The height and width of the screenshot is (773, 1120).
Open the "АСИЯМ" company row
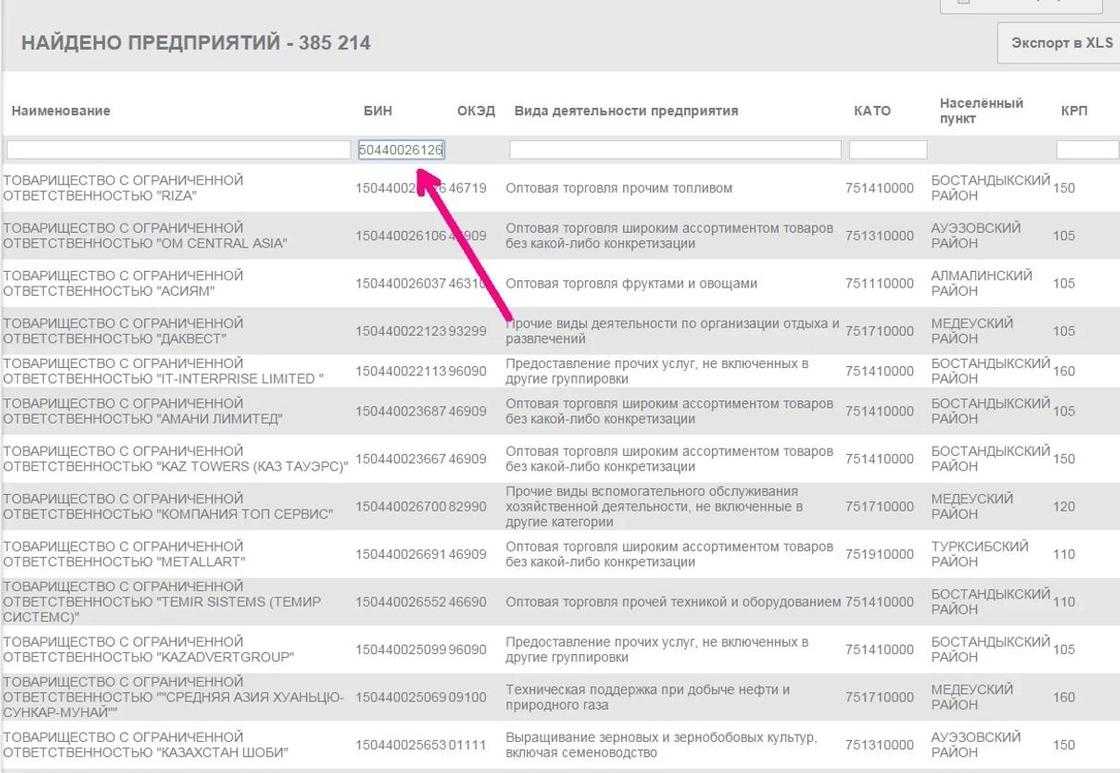[560, 284]
